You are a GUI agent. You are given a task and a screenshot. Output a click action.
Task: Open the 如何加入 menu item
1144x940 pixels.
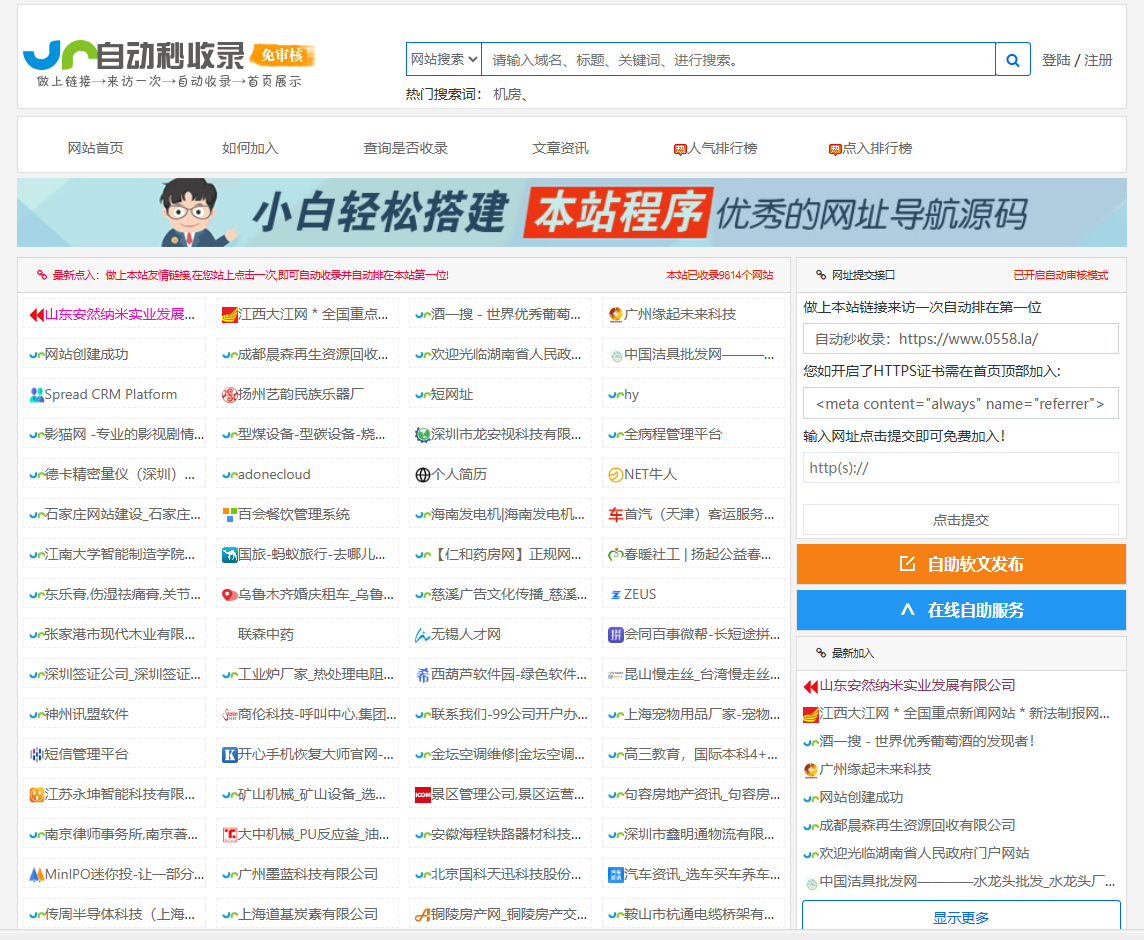250,148
